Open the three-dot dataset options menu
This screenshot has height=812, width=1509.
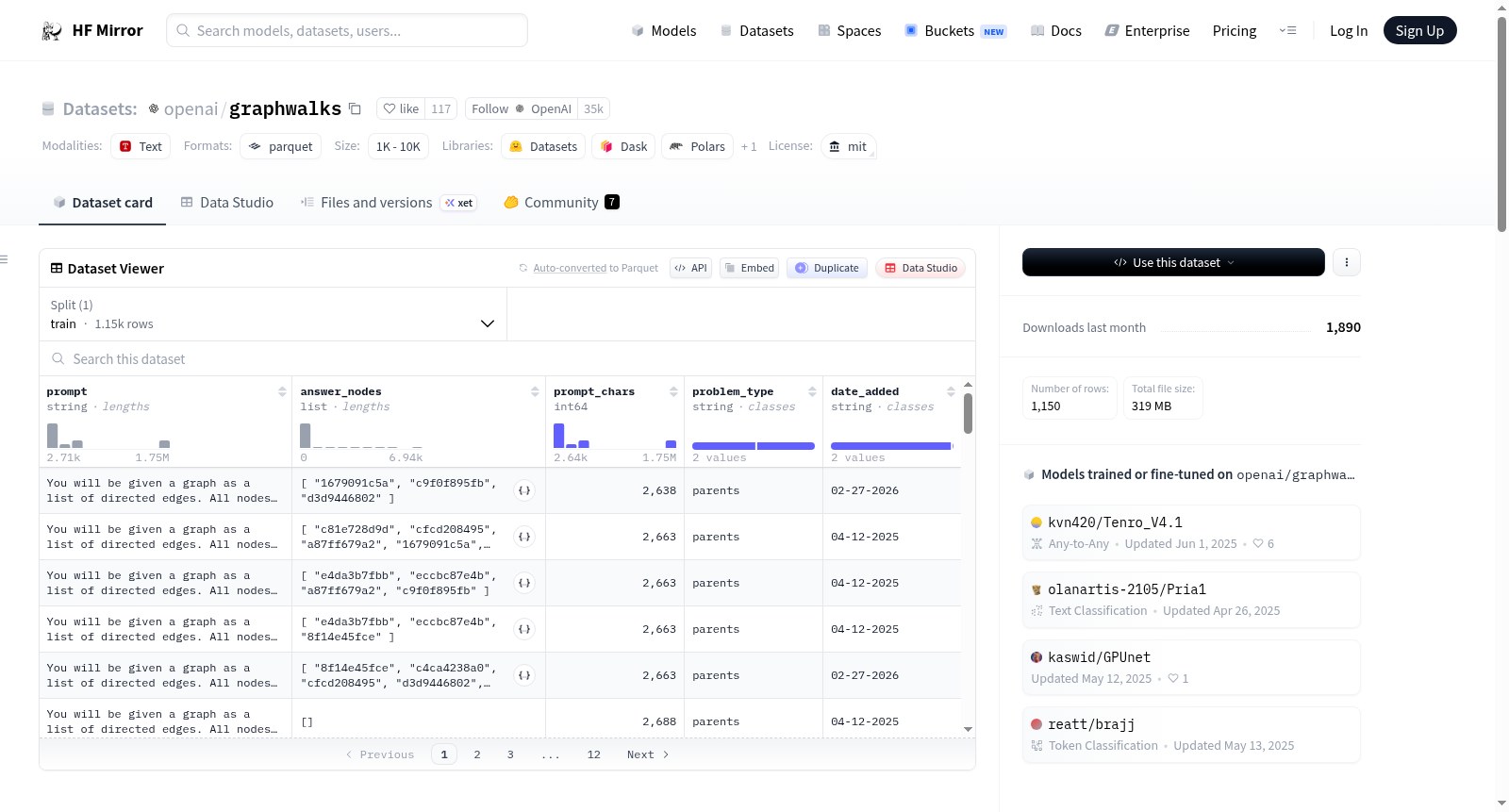[x=1347, y=262]
